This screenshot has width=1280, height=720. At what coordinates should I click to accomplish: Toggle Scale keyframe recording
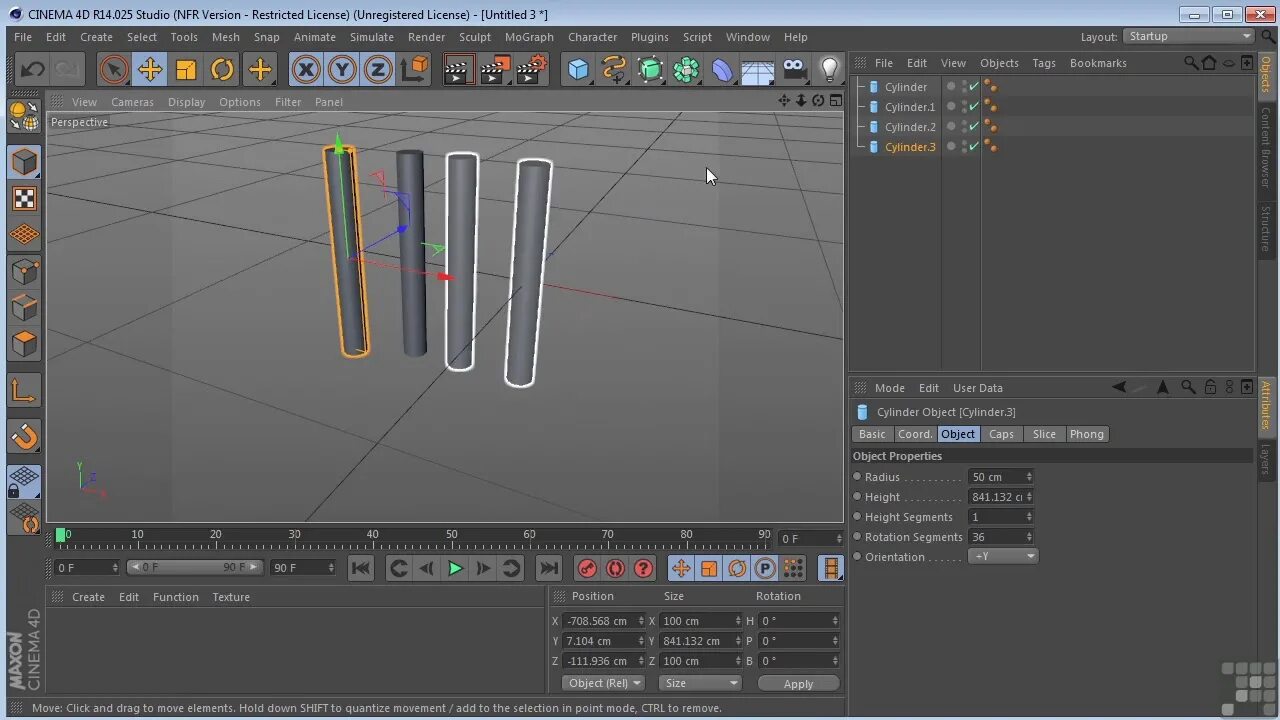click(708, 568)
